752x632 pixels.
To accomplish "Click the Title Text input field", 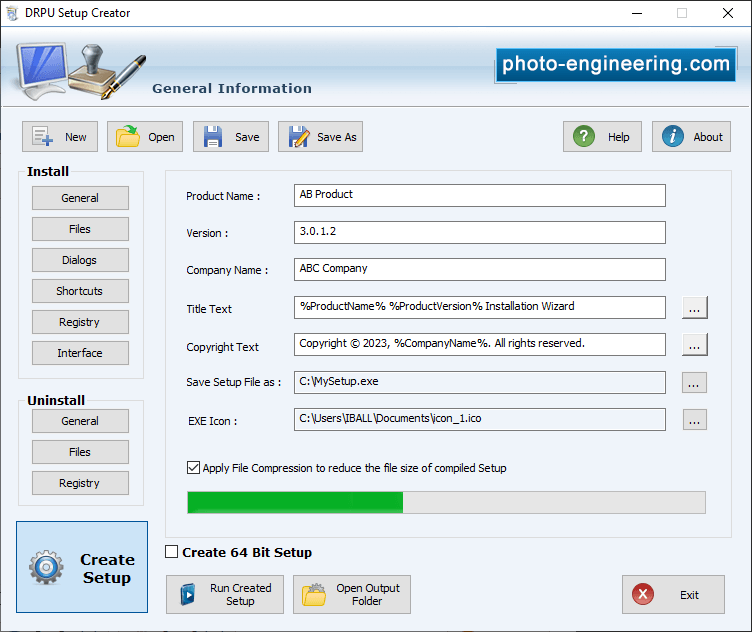I will [x=480, y=307].
